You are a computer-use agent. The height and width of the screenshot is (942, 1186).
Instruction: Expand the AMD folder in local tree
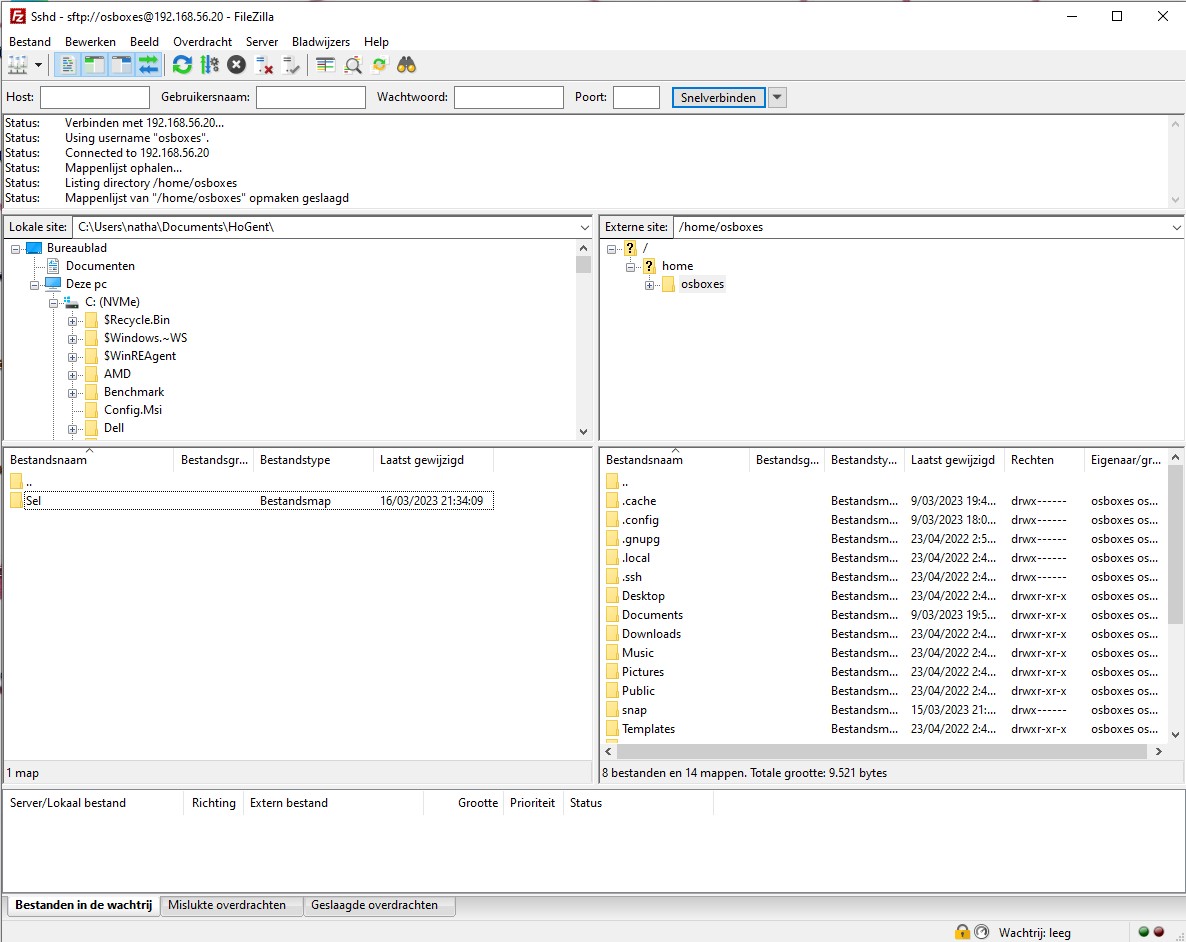(73, 374)
